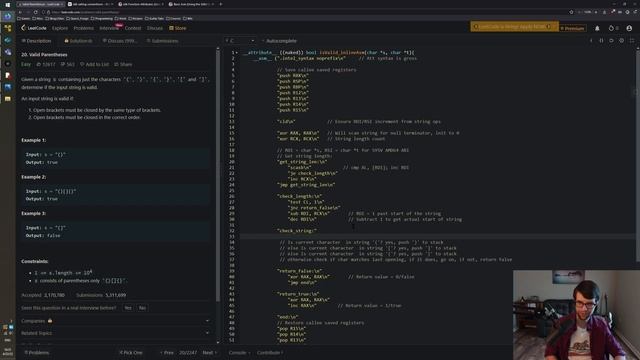This screenshot has width=640, height=360.
Task: Answer No to seen in interview
Action: (x=142, y=308)
